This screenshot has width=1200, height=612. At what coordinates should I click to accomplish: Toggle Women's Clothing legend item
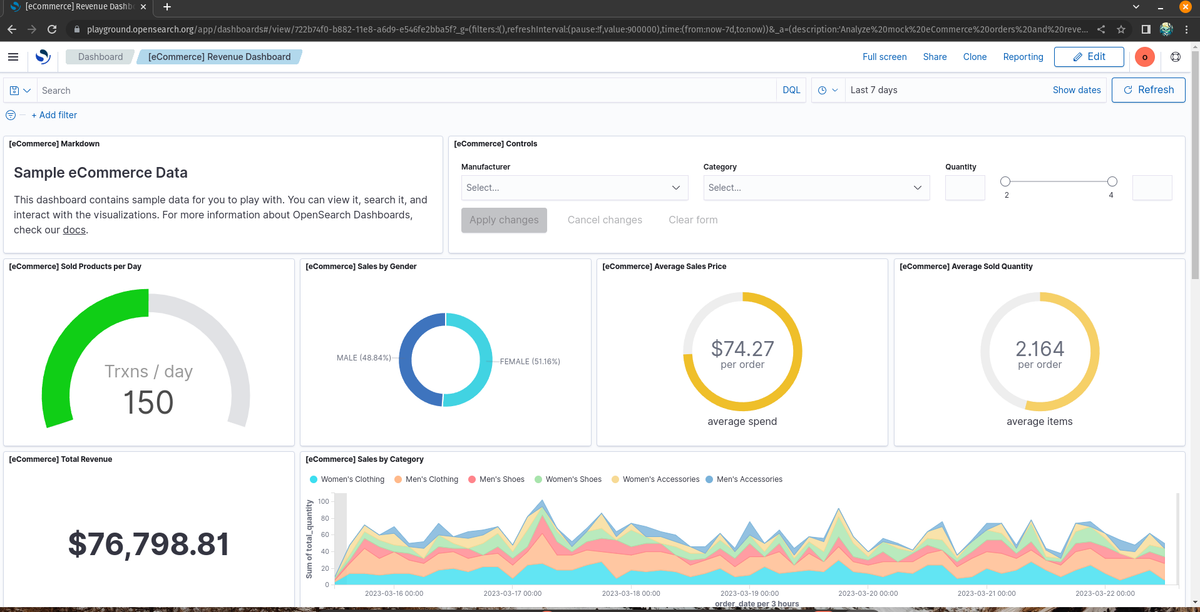pos(347,479)
